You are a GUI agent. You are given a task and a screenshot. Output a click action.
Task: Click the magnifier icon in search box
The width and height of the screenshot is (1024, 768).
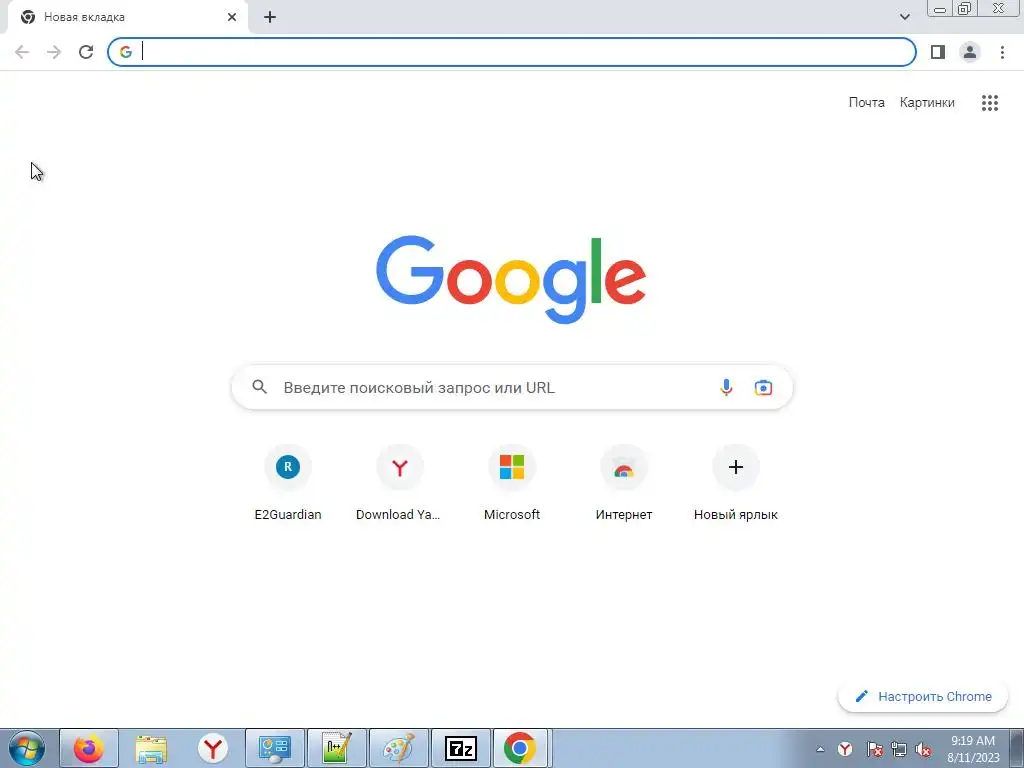click(x=259, y=387)
